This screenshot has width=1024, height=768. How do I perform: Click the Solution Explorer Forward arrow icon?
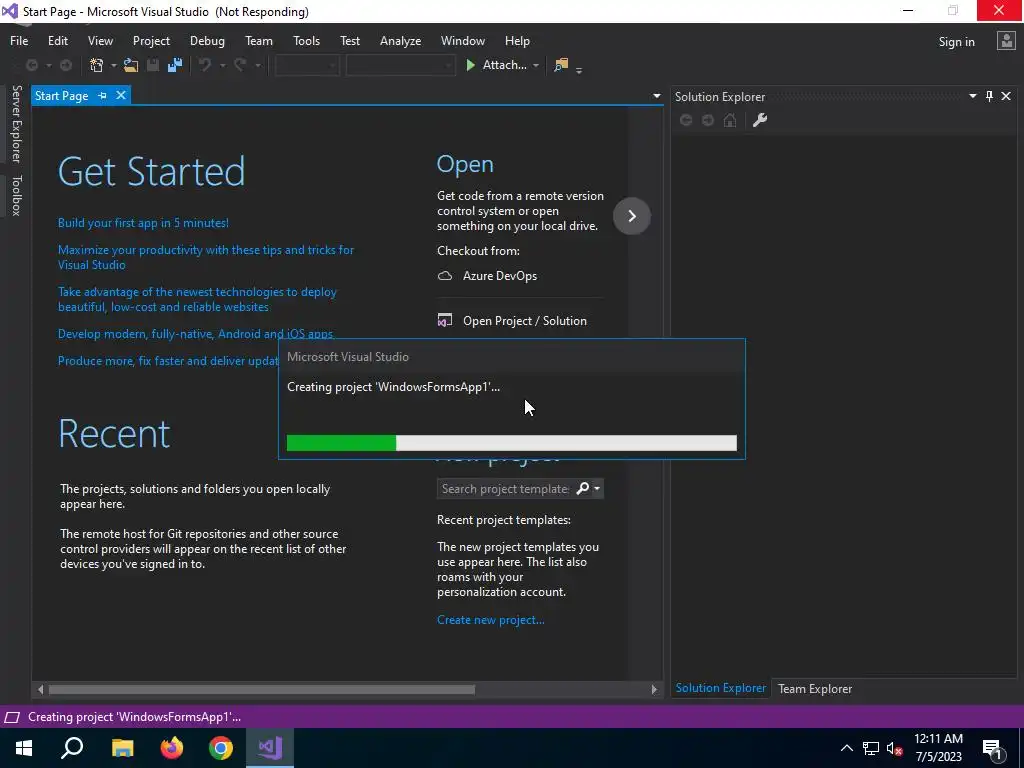pos(708,120)
